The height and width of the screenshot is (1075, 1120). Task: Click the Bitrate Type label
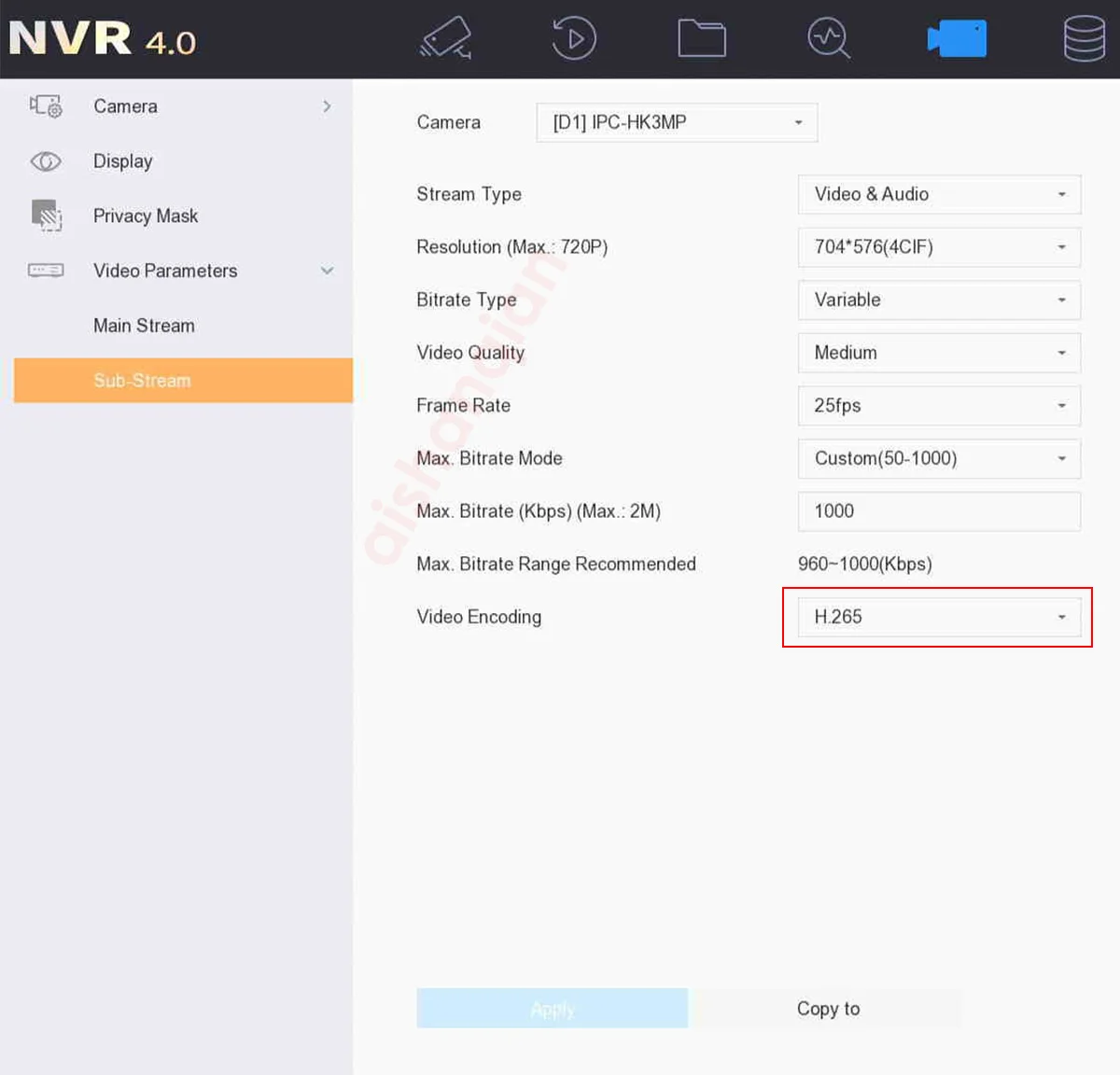point(466,300)
